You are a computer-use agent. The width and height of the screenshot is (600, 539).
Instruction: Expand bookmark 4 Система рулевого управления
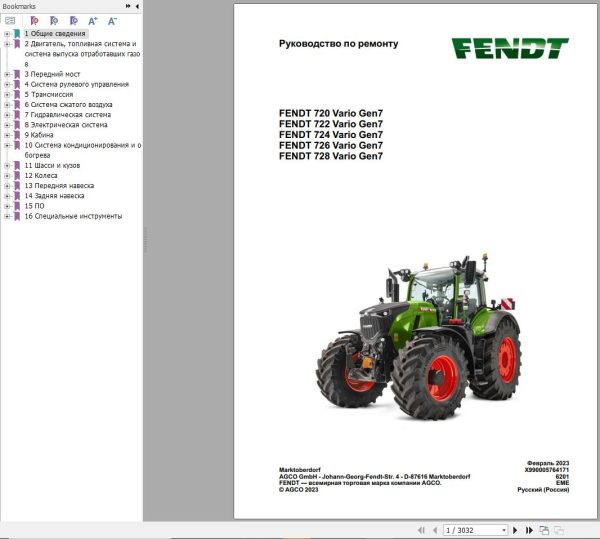pyautogui.click(x=7, y=85)
